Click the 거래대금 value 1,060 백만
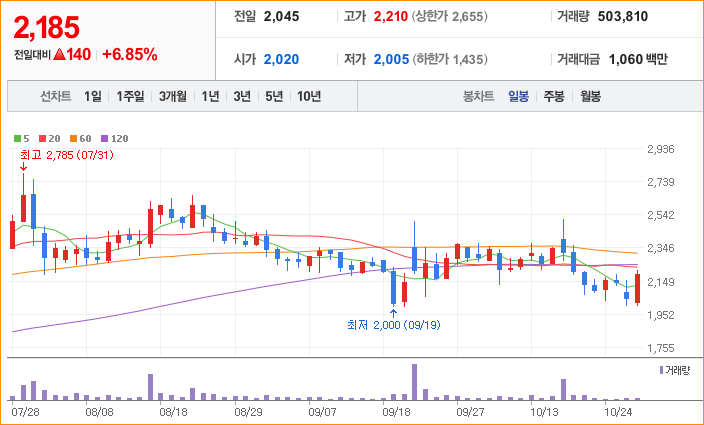 tap(638, 59)
